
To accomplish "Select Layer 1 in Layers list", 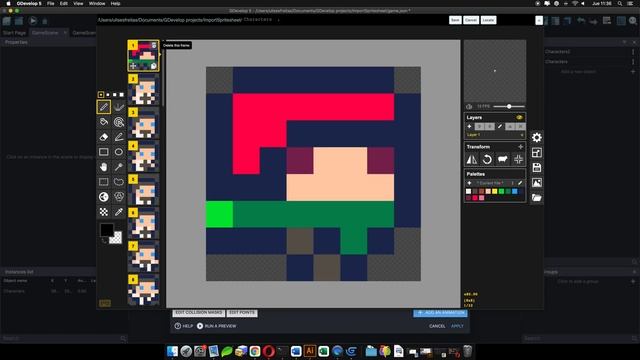I will 495,135.
